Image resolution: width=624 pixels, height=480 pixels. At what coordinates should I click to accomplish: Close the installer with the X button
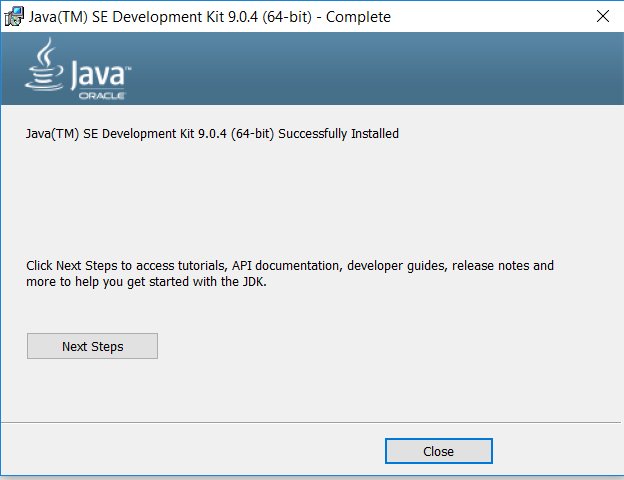point(603,16)
